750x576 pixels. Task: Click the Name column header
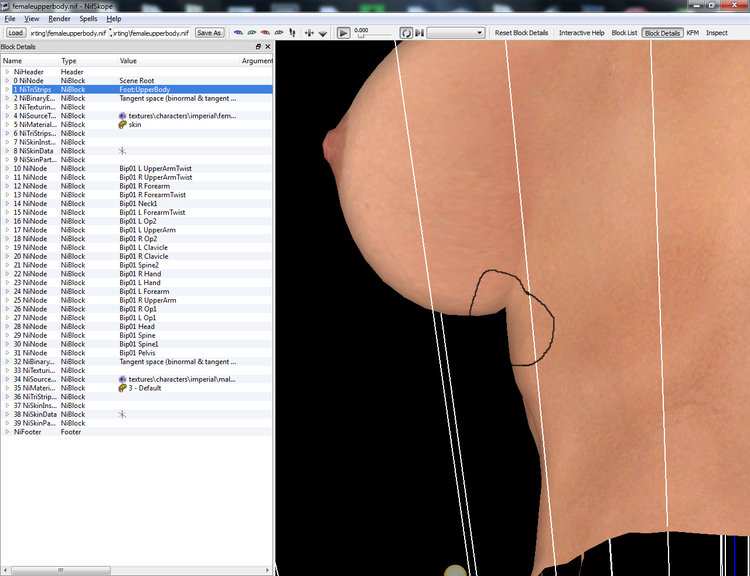(30, 61)
